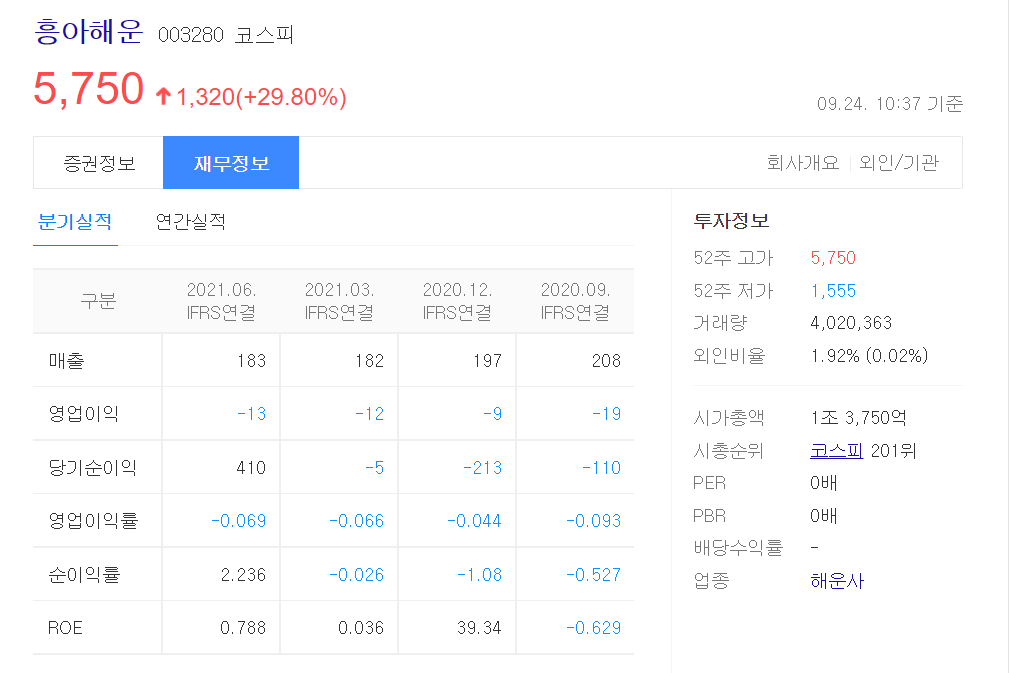1010x673 pixels.
Task: Click the 영업이익 value -12
Action: point(369,413)
